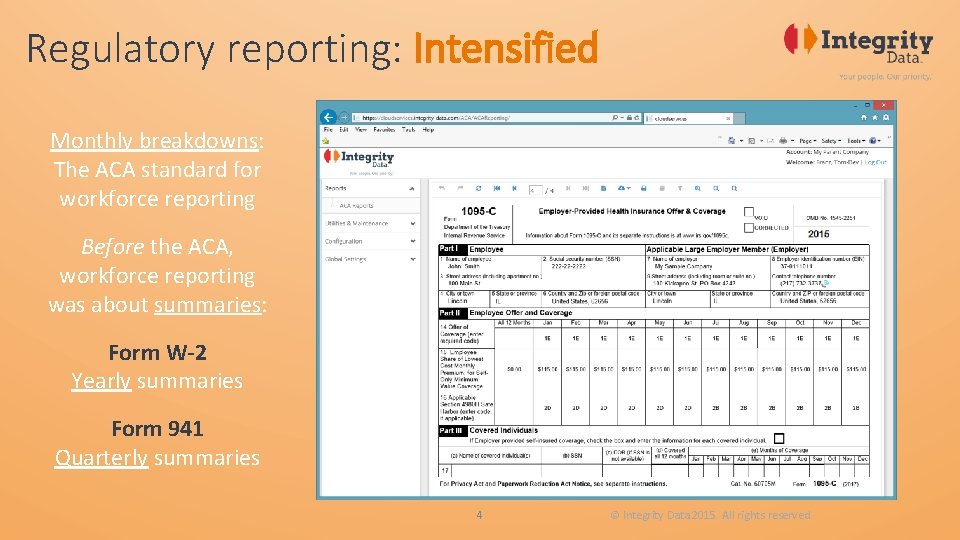
Task: Jump to first page of report
Action: point(497,189)
